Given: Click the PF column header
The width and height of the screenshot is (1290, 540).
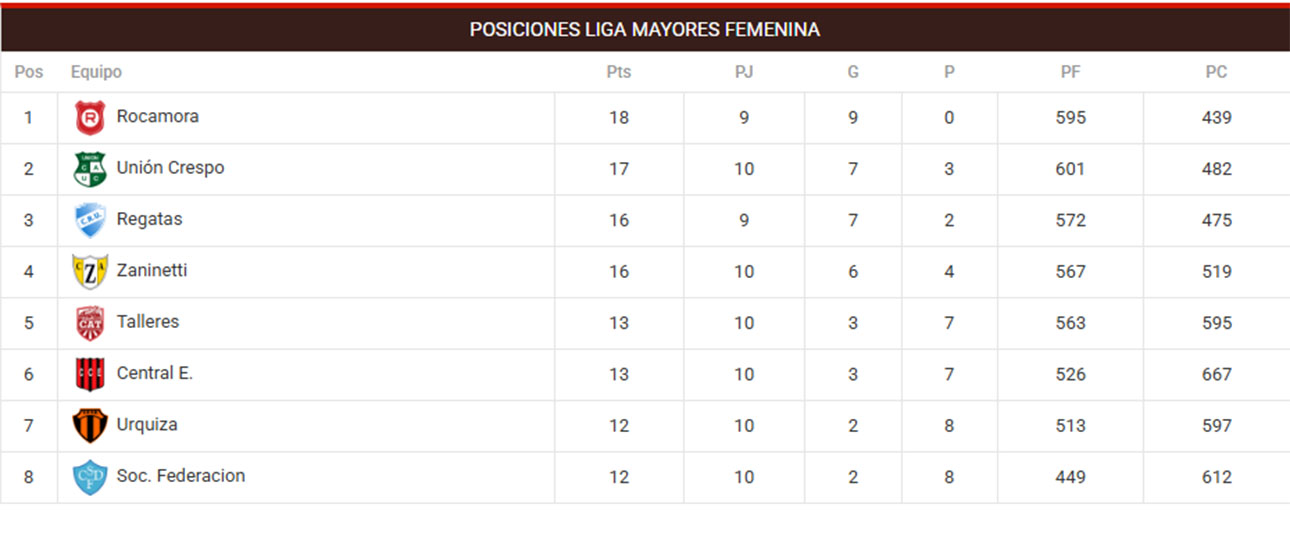Looking at the screenshot, I should 1070,72.
